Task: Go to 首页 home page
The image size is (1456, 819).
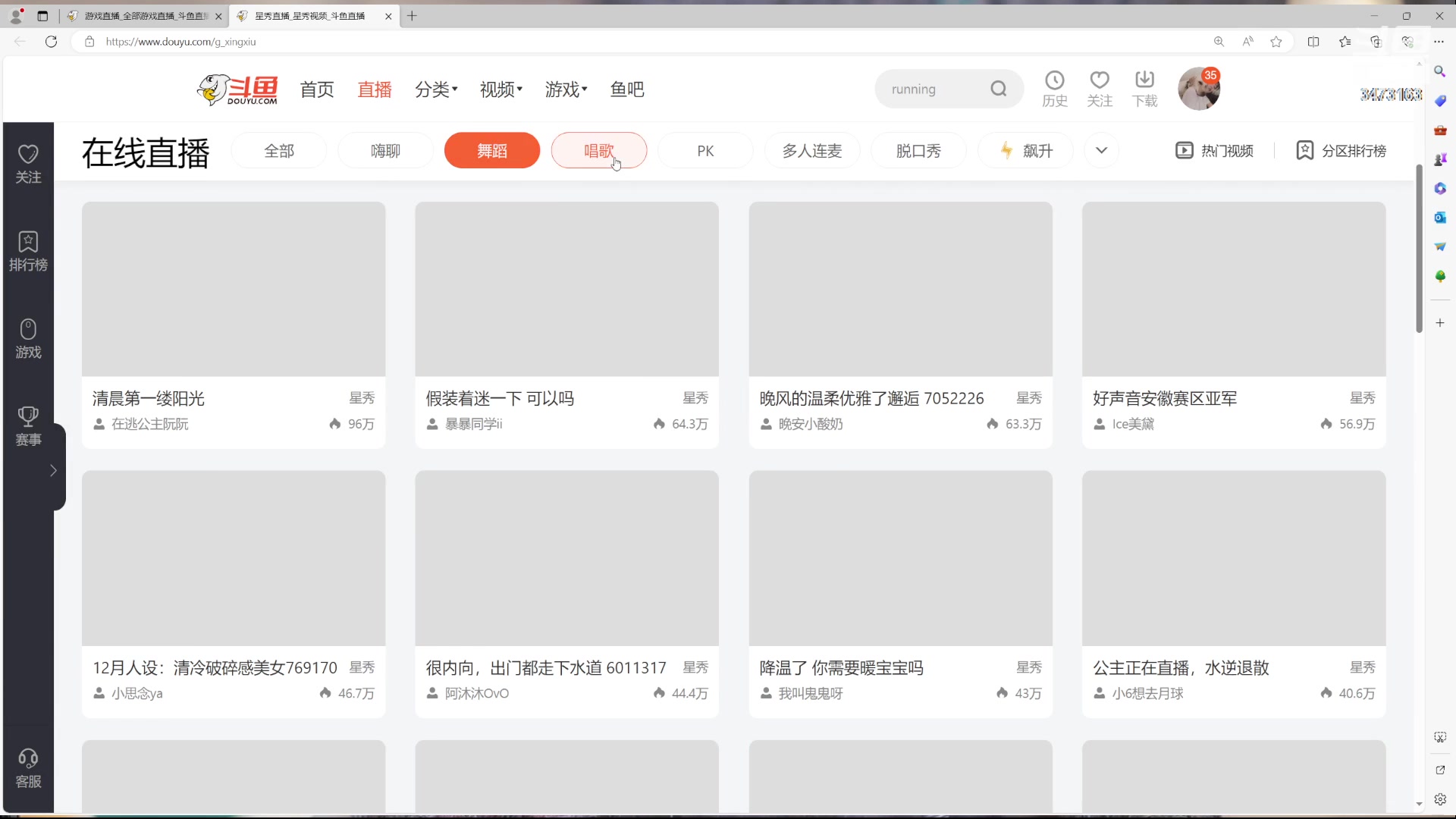Action: (317, 89)
